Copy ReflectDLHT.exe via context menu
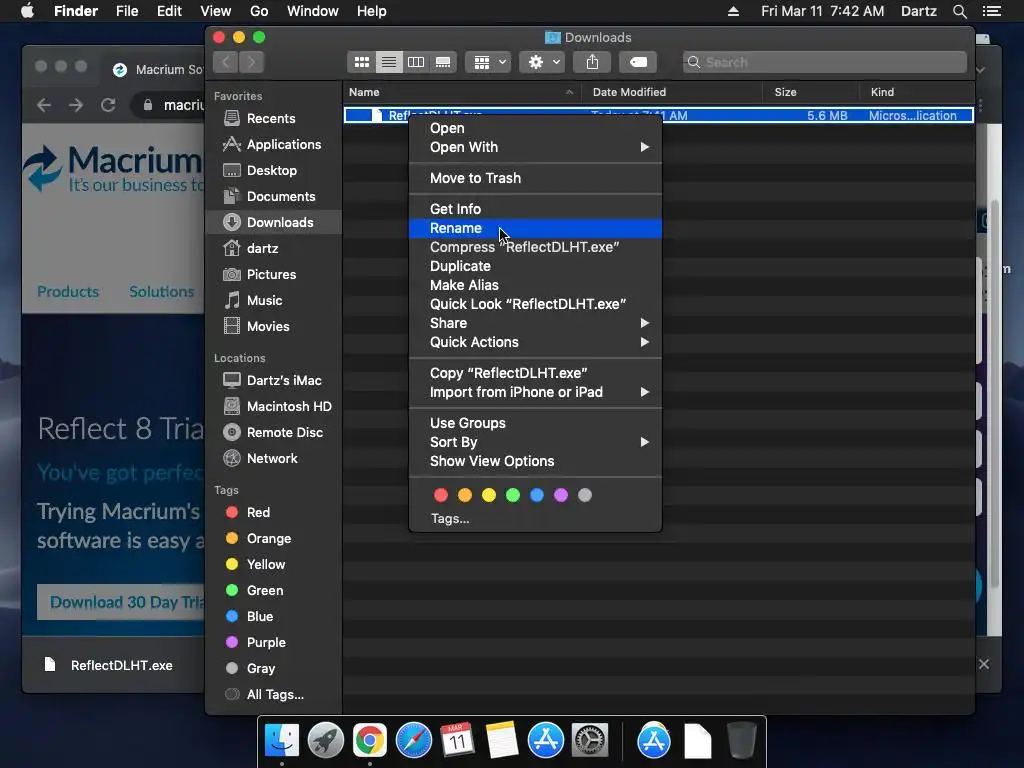 pos(535,373)
